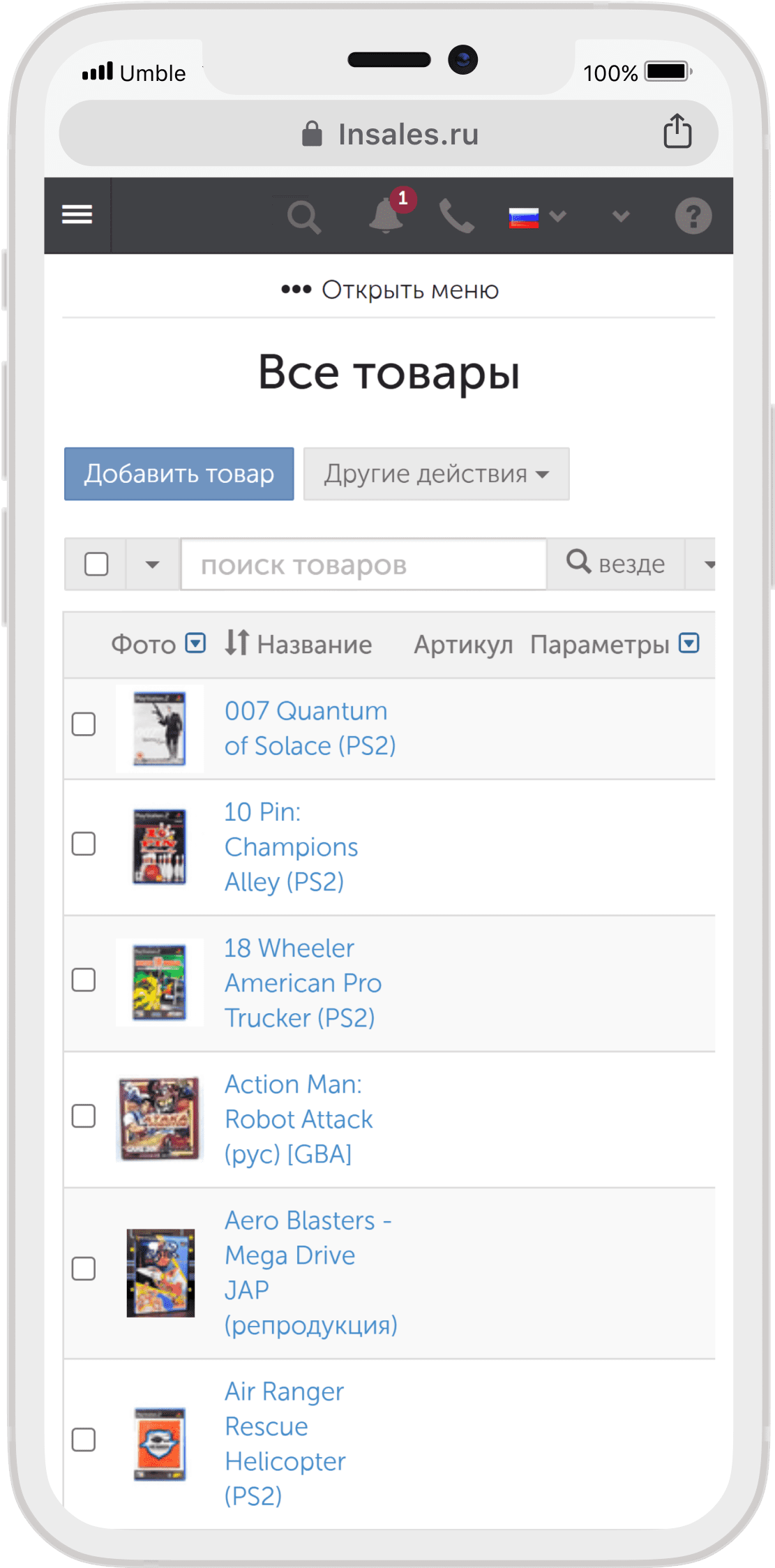
Task: Sort products by Название column
Action: click(299, 644)
